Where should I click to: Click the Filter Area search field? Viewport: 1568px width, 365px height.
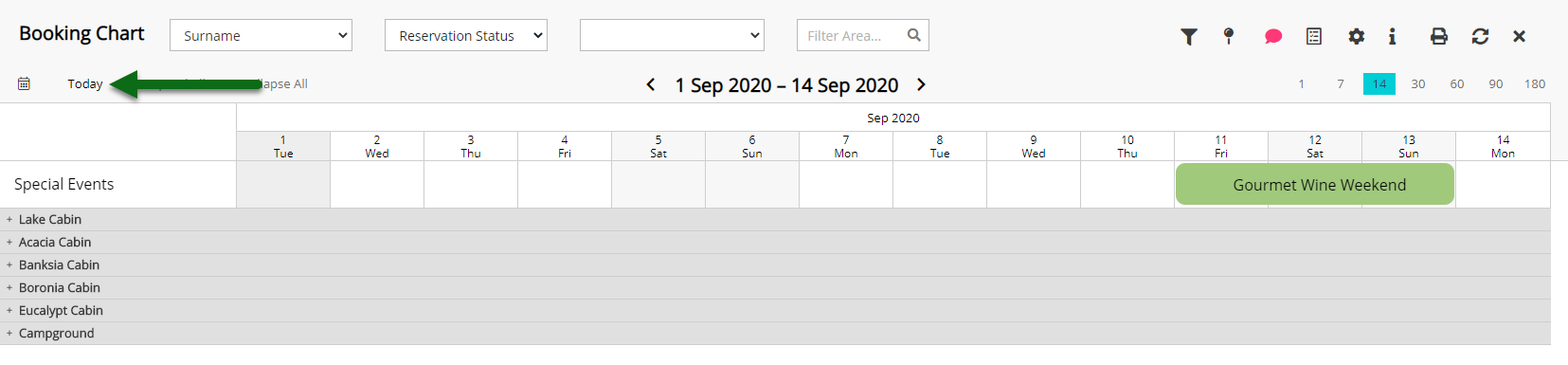[862, 35]
